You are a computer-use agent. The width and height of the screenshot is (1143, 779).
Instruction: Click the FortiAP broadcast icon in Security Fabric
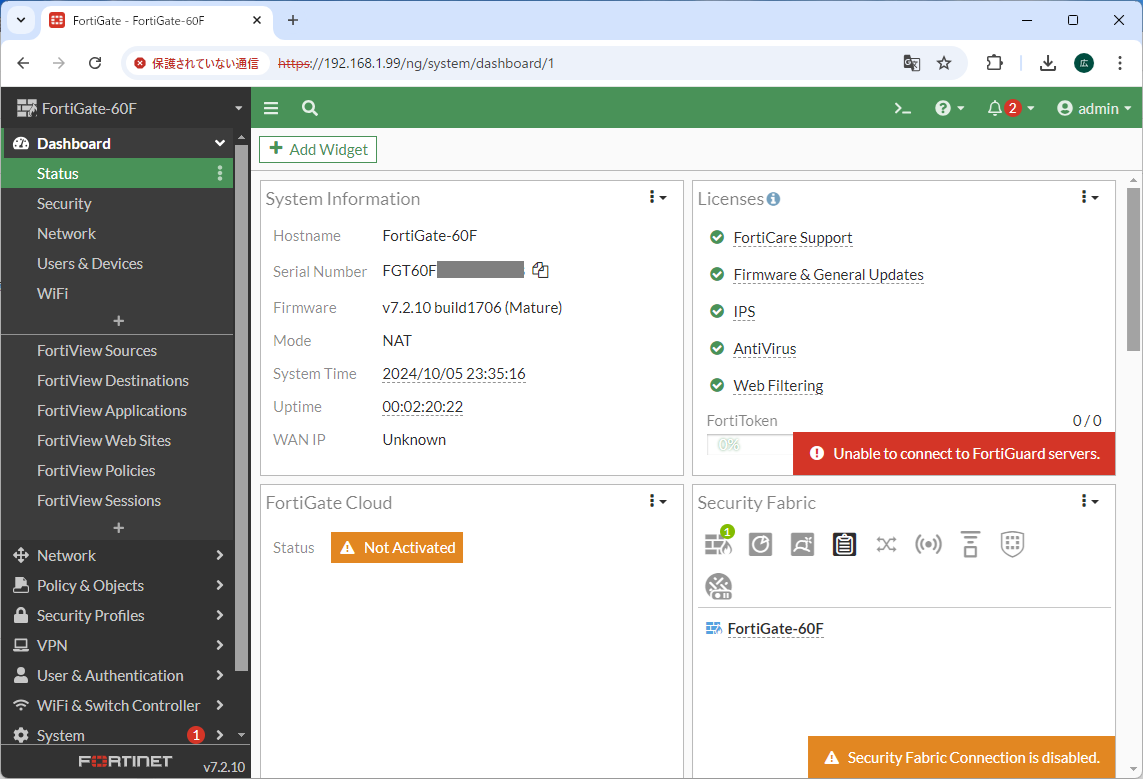click(928, 544)
